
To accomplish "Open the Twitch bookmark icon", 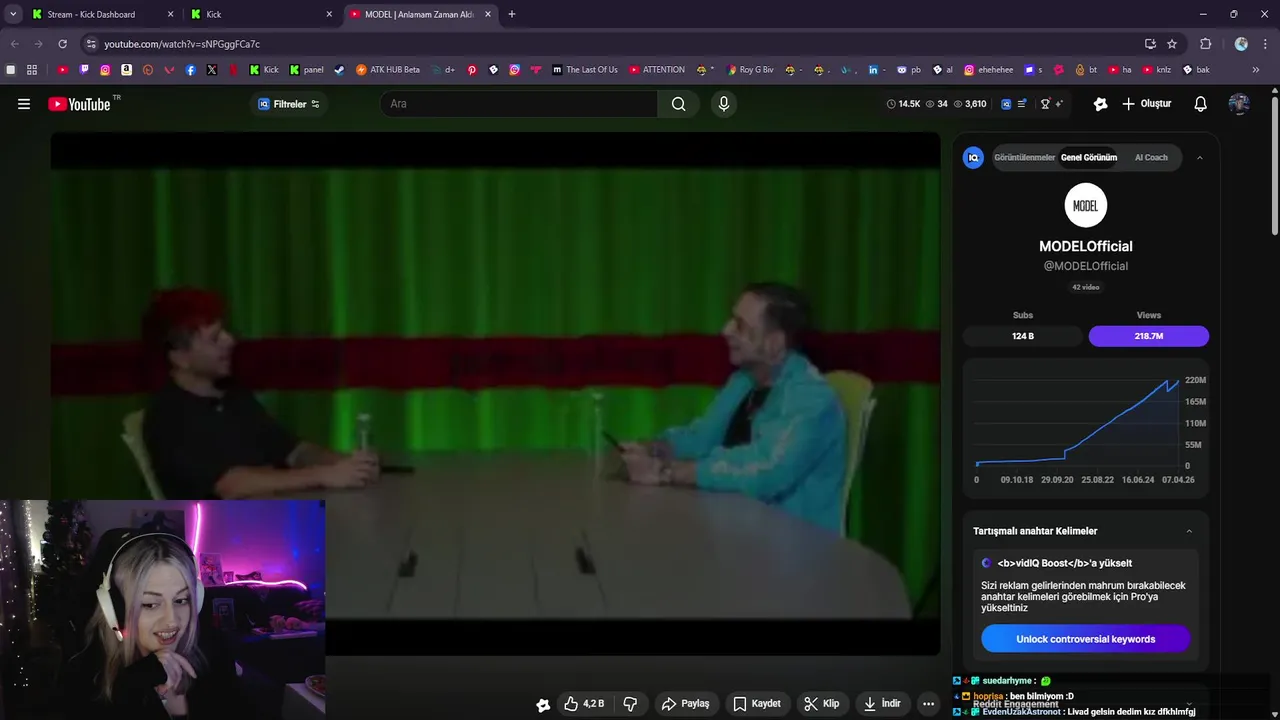I will click(84, 70).
